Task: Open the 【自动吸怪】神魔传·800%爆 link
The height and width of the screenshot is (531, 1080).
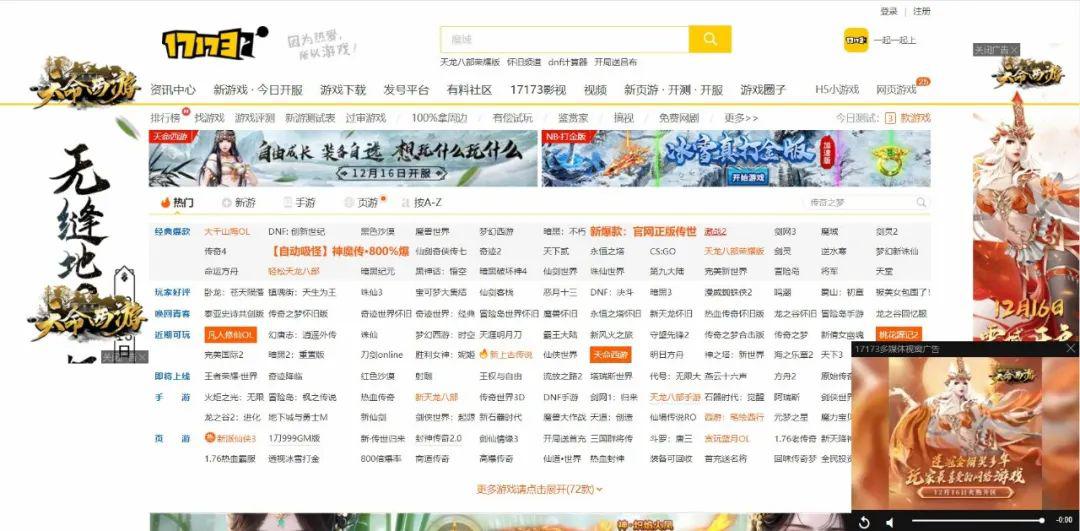Action: pos(338,251)
